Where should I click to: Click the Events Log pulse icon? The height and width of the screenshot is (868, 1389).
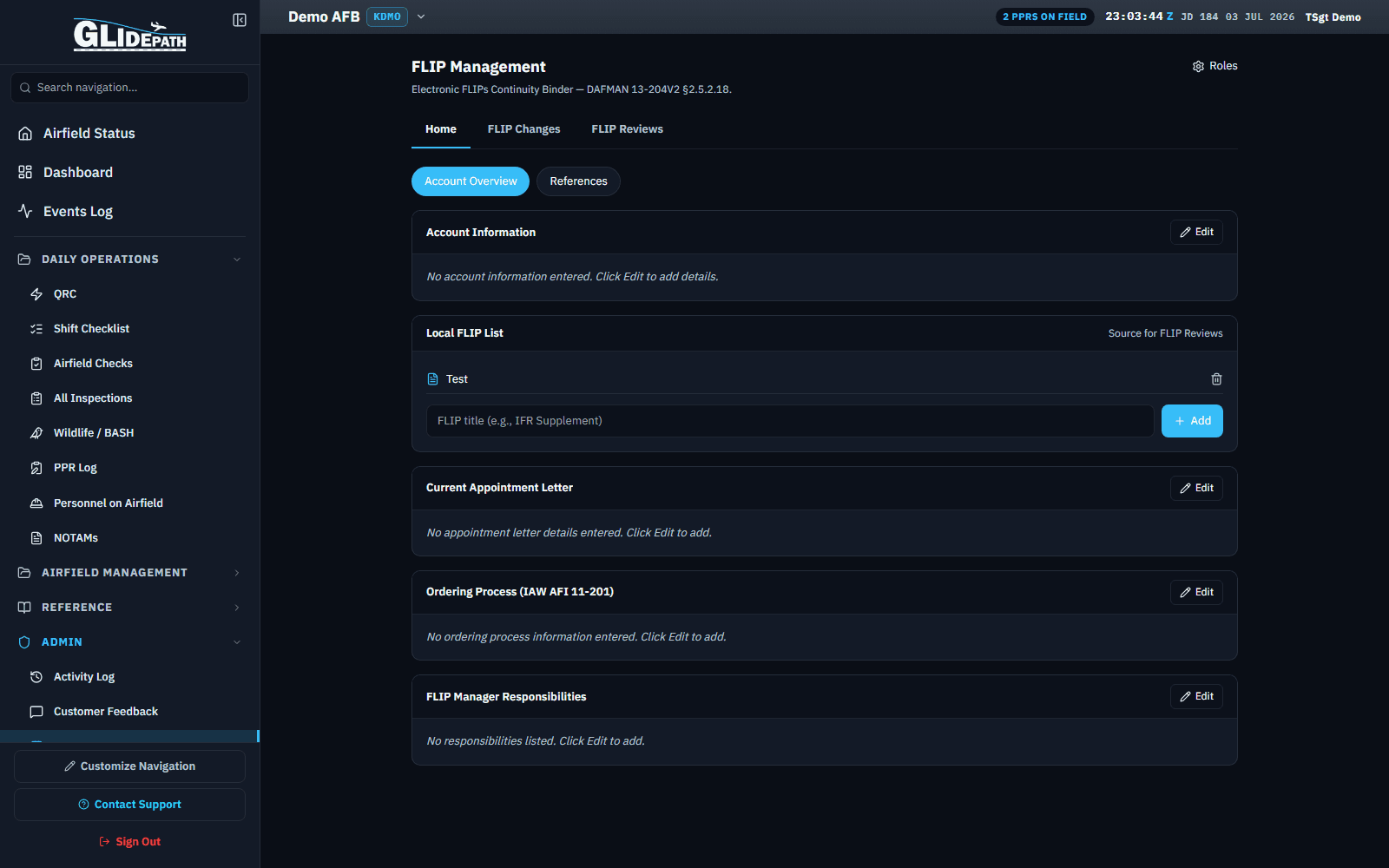25,211
